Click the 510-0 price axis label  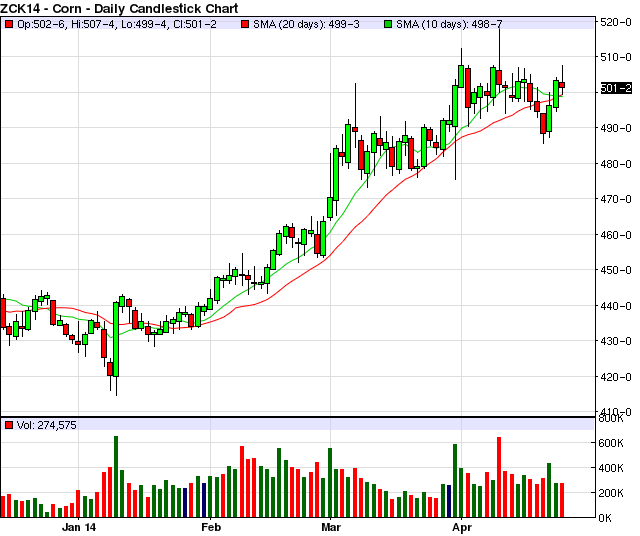tap(616, 57)
